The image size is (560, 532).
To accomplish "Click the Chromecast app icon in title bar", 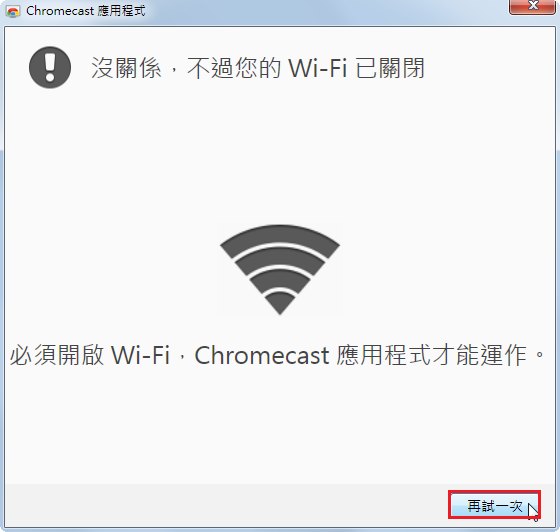I will [x=13, y=11].
